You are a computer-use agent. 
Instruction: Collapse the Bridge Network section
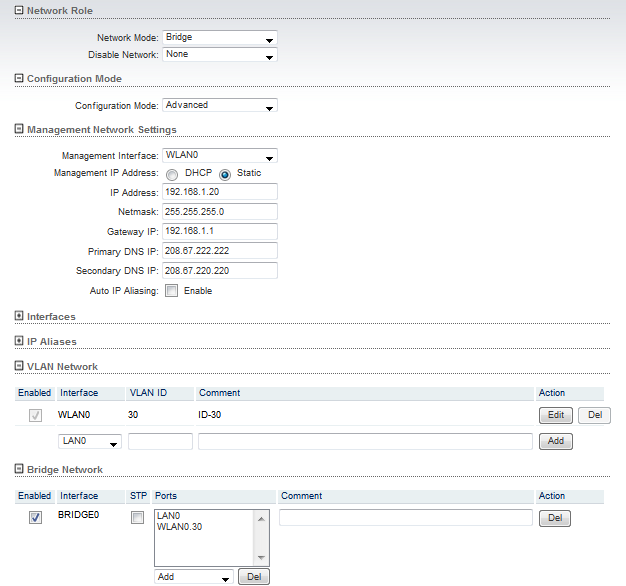[x=19, y=469]
